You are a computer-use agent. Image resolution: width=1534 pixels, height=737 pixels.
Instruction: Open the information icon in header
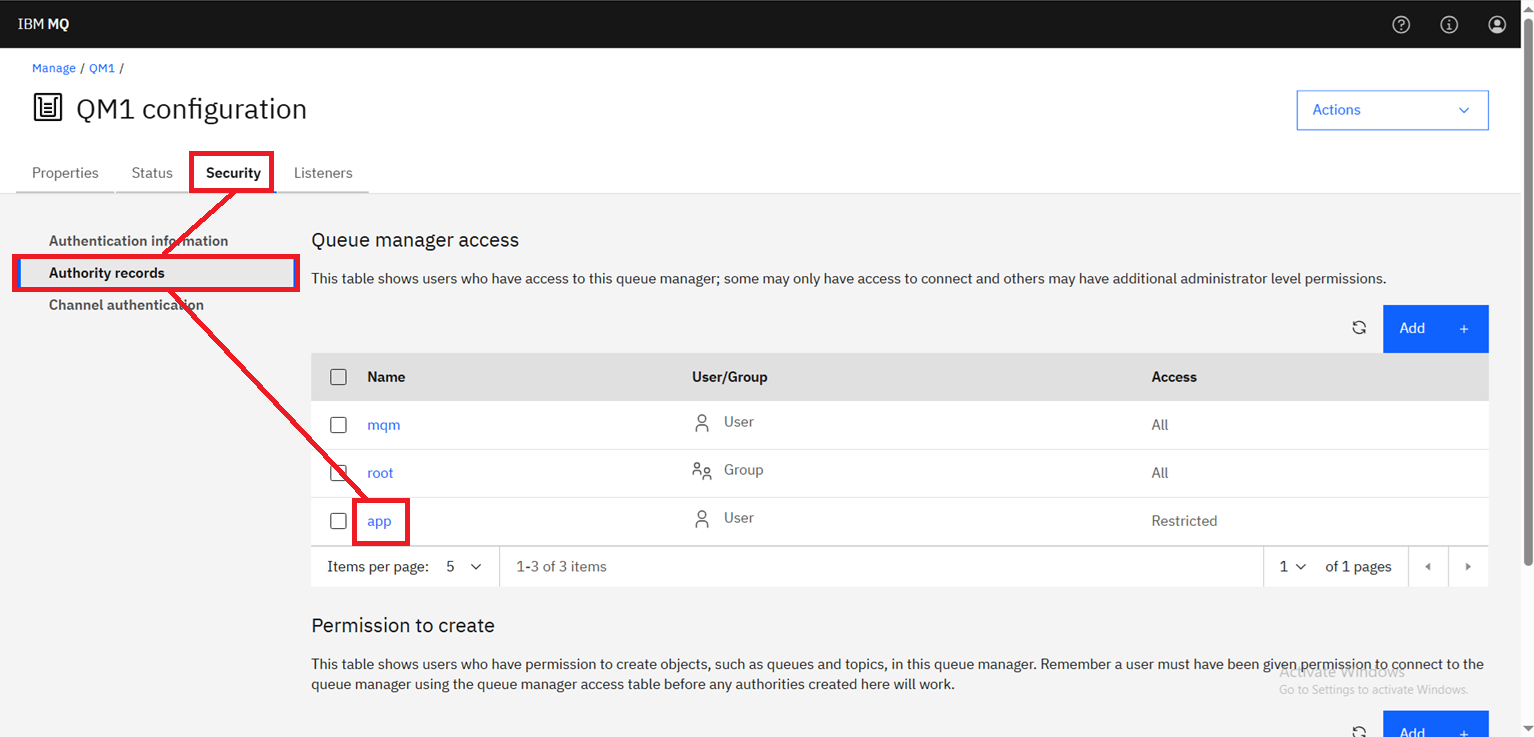click(1449, 25)
